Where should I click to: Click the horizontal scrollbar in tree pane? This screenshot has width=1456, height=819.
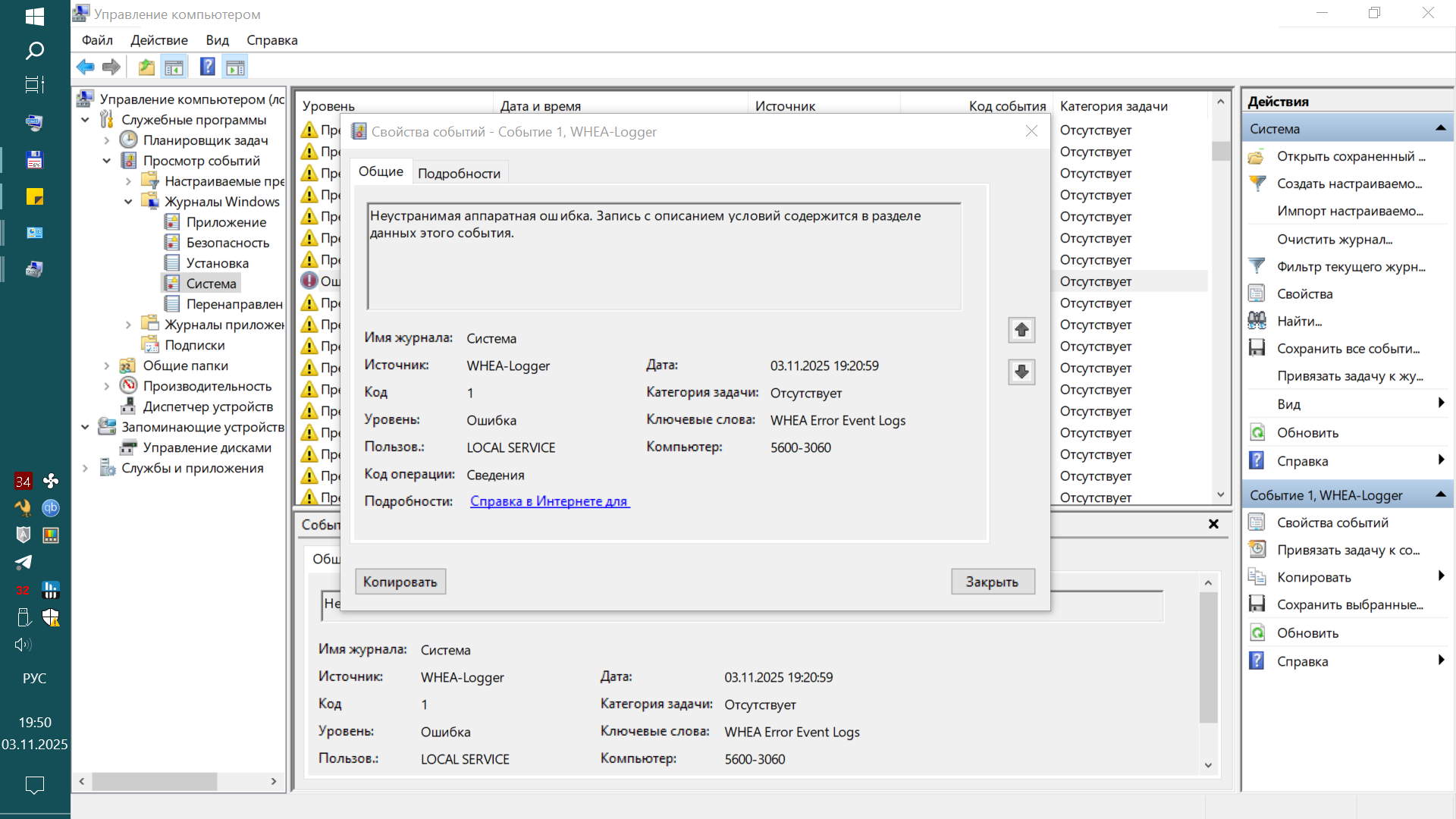[155, 781]
